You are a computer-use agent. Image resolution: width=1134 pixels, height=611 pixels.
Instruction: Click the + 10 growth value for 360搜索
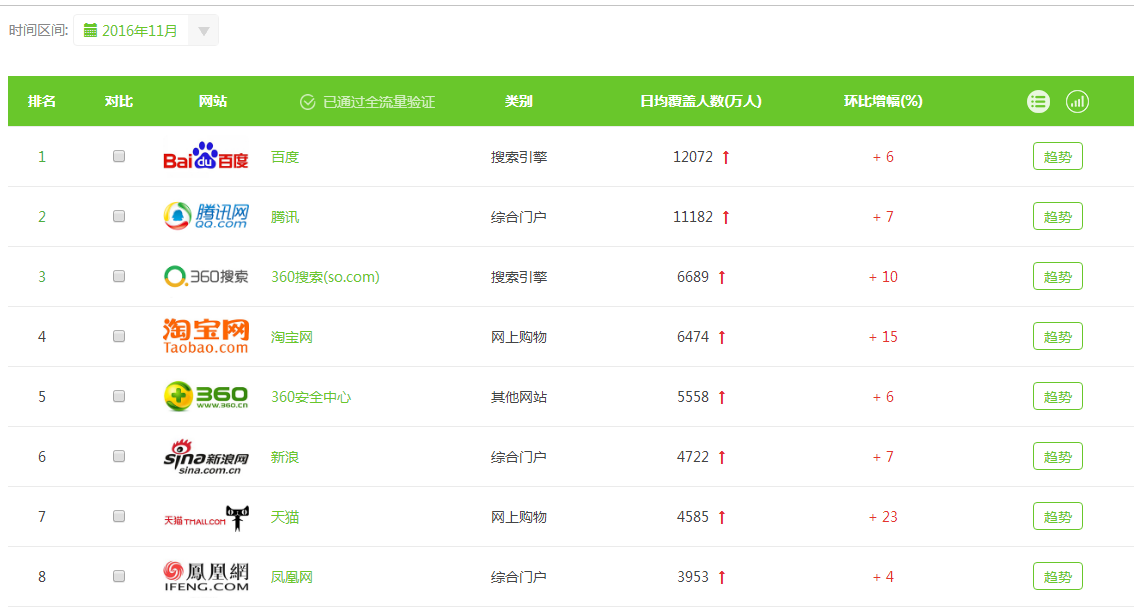click(x=883, y=277)
